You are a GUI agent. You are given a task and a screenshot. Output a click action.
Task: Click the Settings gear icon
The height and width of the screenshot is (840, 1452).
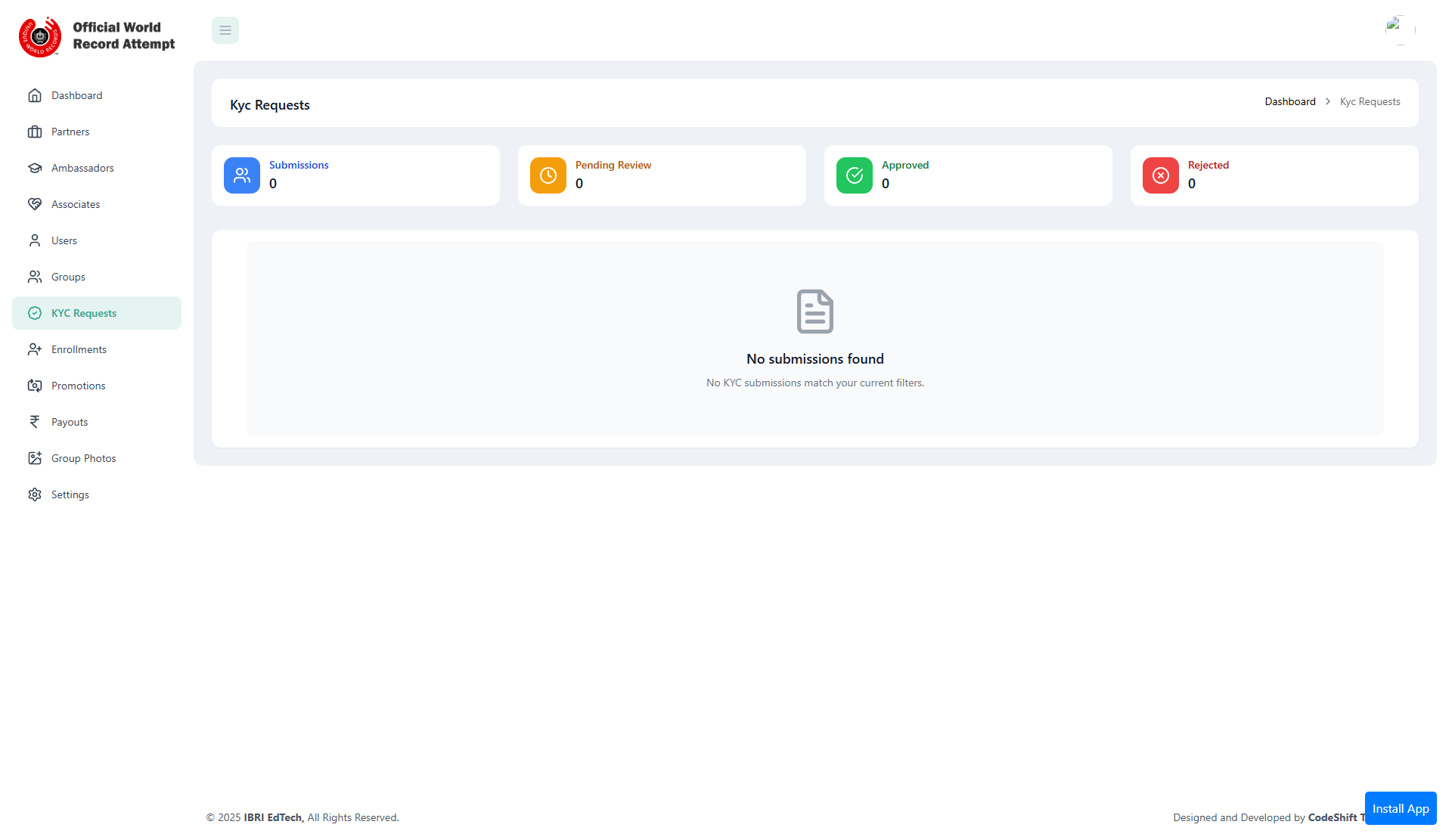(x=35, y=494)
